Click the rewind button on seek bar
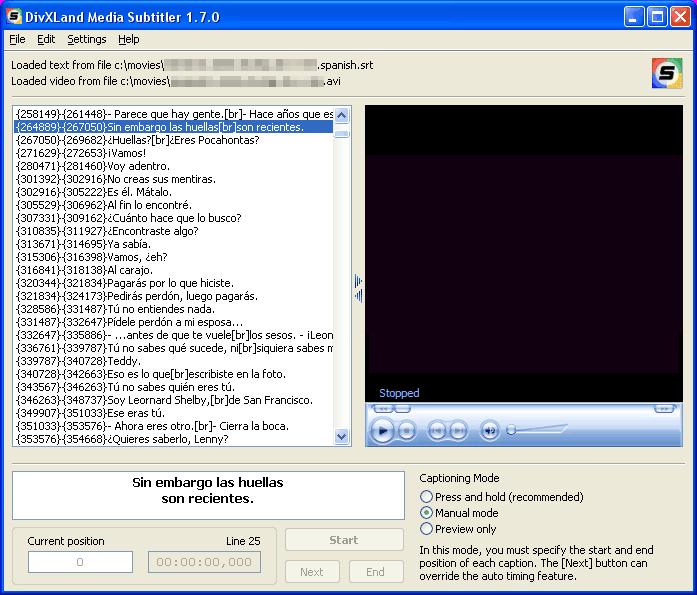Image resolution: width=697 pixels, height=595 pixels. [x=383, y=408]
